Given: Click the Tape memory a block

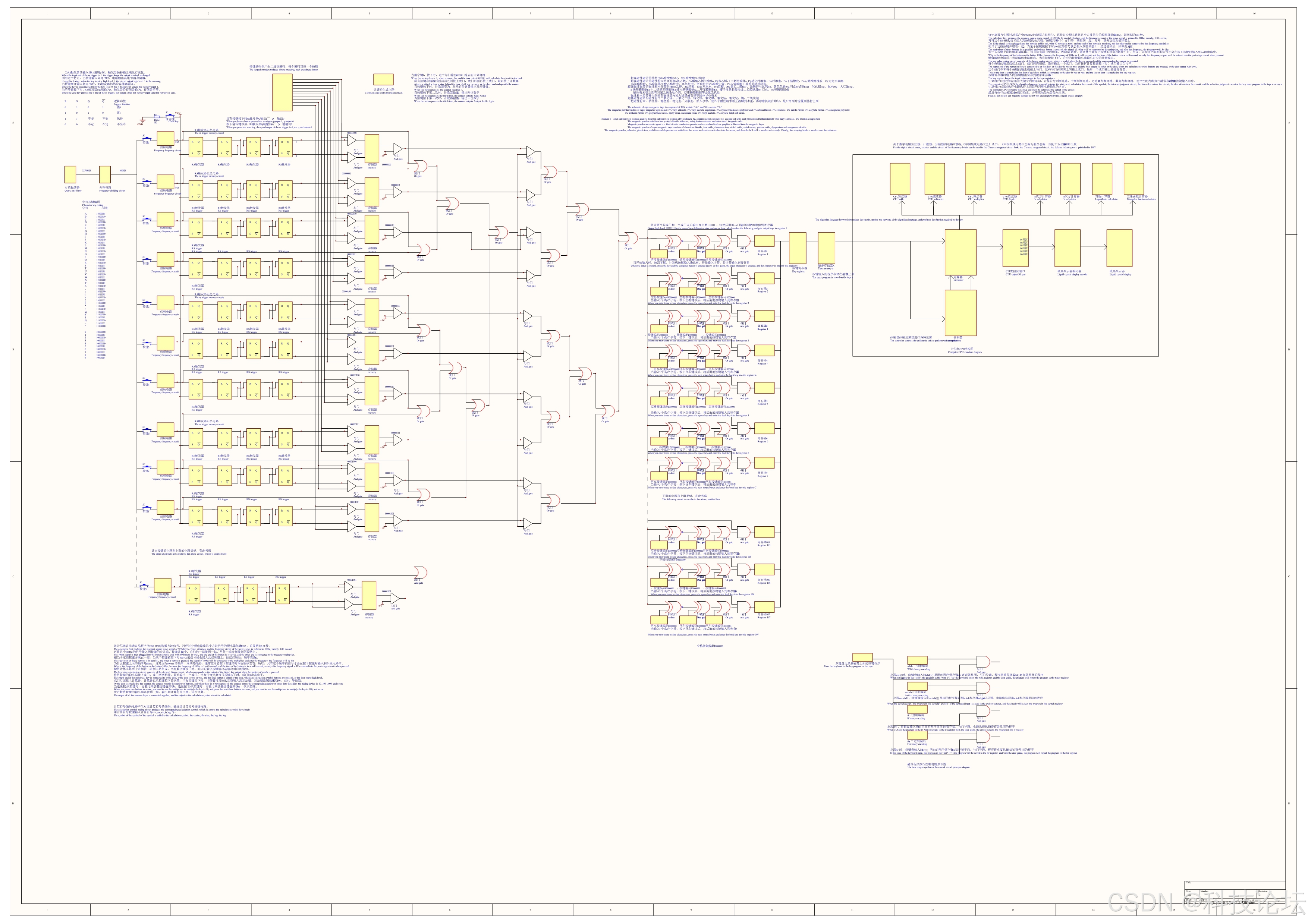Looking at the screenshot, I should pyautogui.click(x=826, y=248).
